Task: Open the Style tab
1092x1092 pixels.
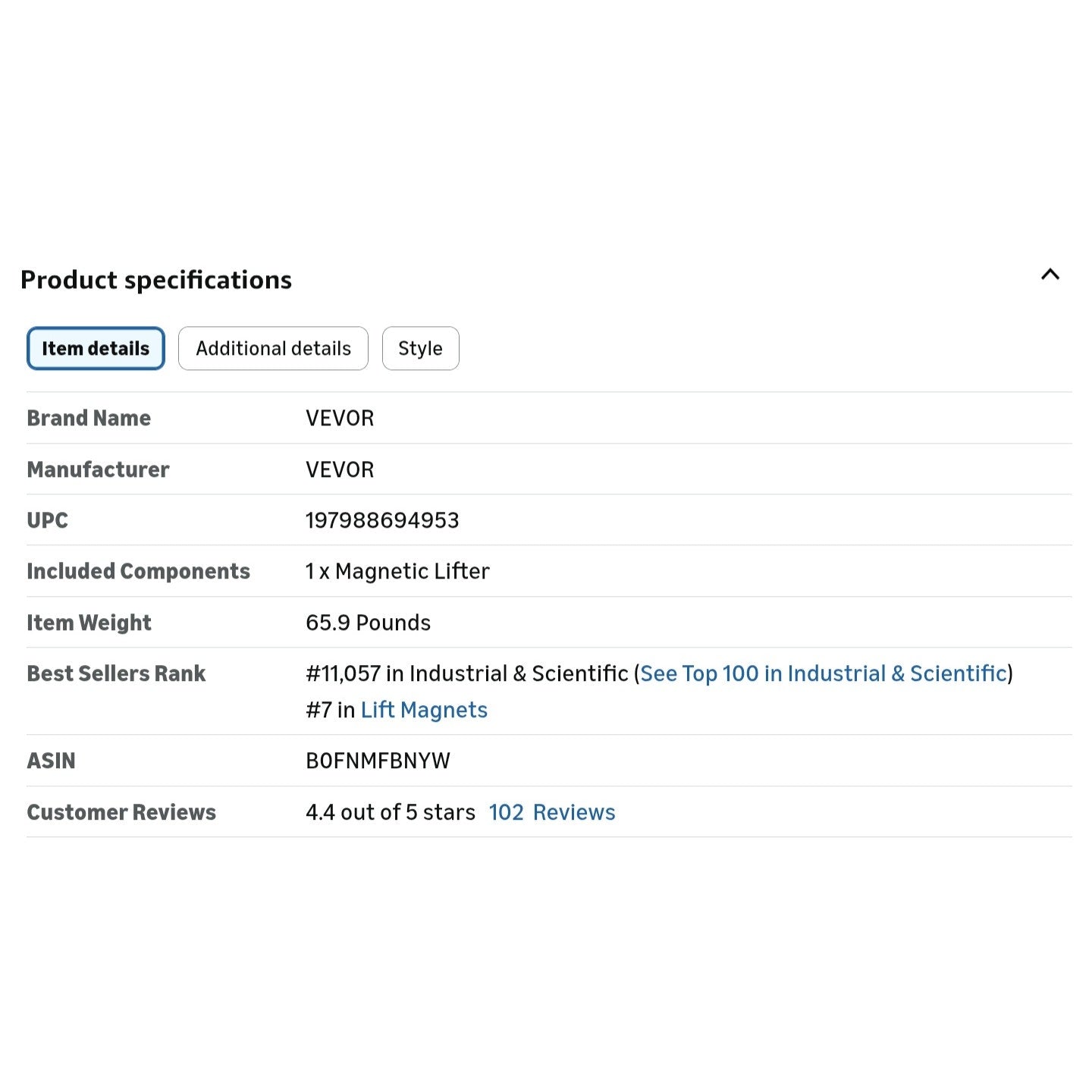Action: point(420,349)
